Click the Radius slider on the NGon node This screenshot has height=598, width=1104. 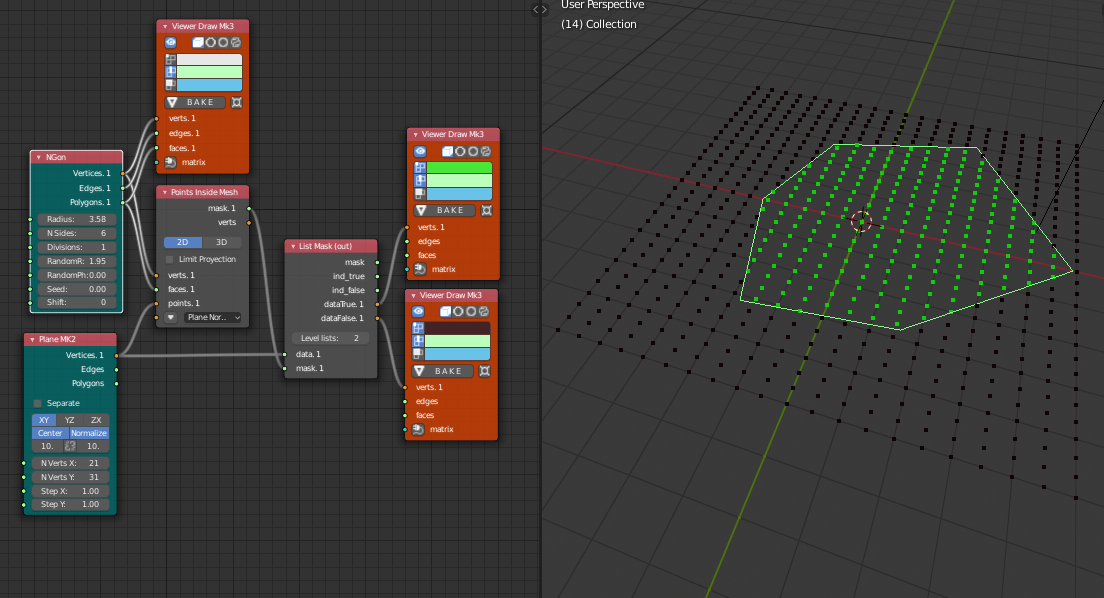75,219
